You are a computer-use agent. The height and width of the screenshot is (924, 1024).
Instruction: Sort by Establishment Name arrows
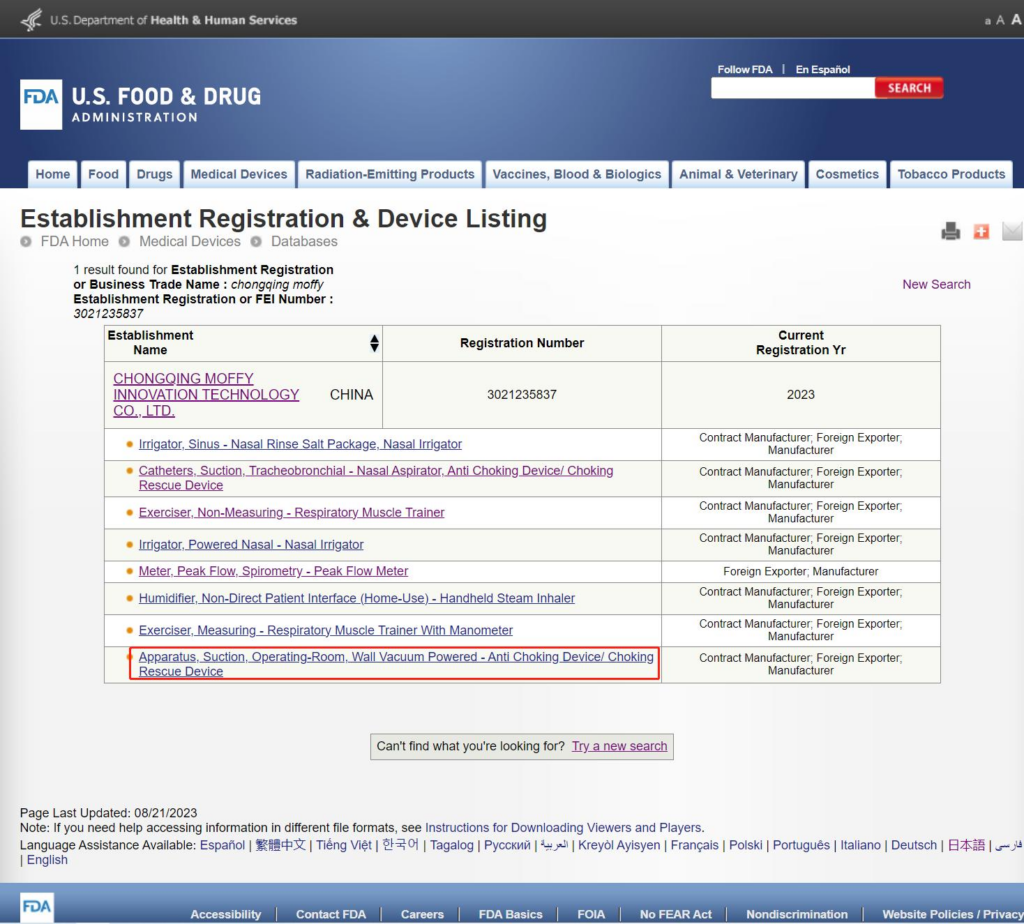pos(374,343)
